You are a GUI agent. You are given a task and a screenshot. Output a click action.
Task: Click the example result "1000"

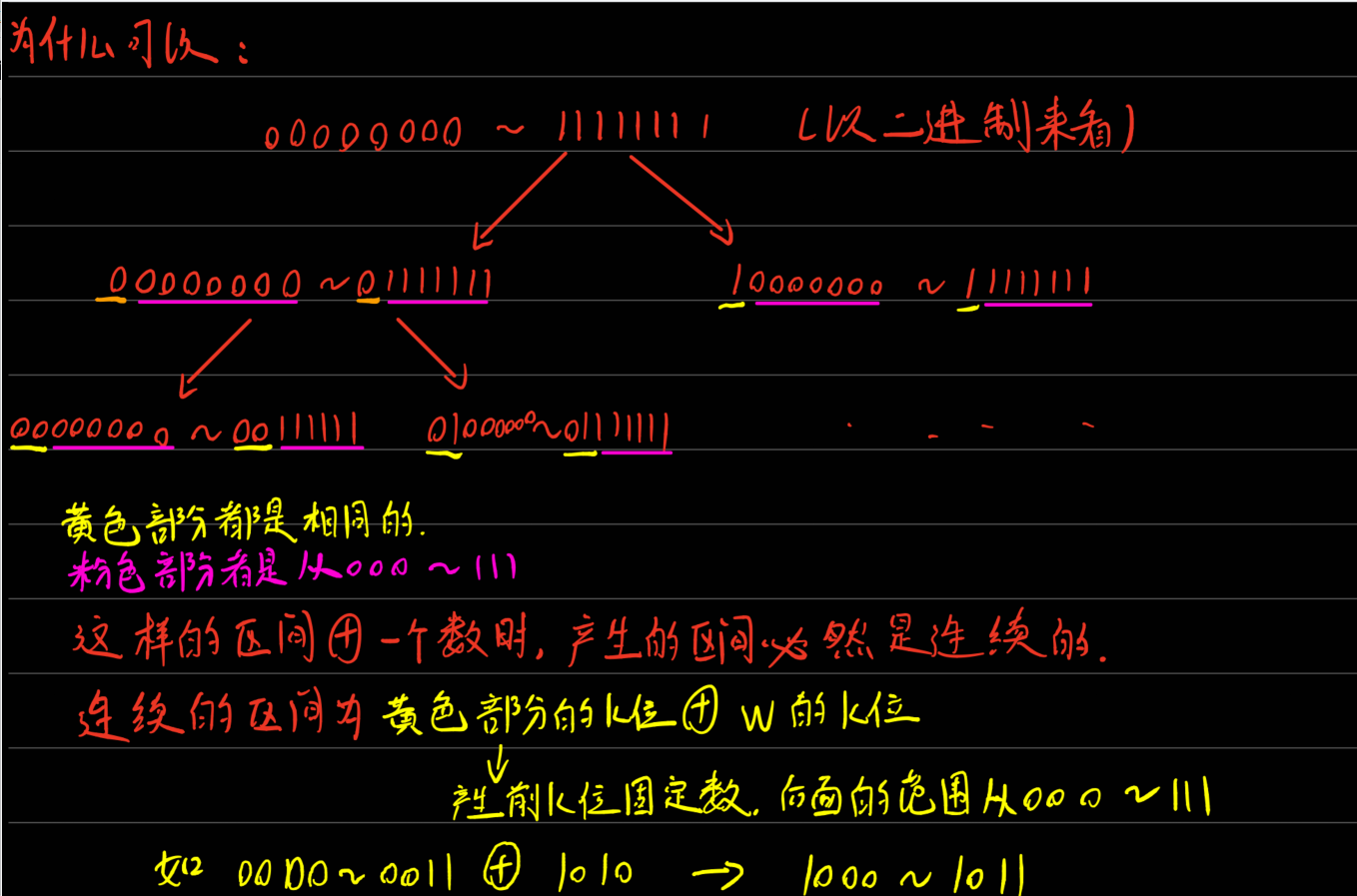[841, 876]
